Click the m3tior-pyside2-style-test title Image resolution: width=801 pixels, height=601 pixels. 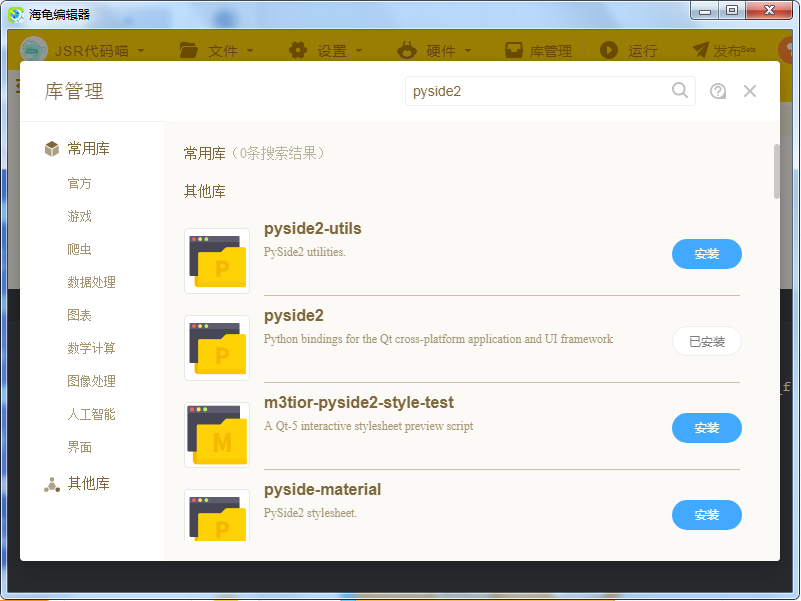tap(359, 402)
